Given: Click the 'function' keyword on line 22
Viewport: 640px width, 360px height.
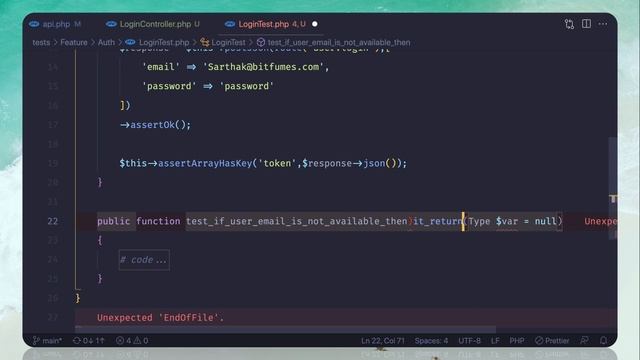Looking at the screenshot, I should click(158, 221).
